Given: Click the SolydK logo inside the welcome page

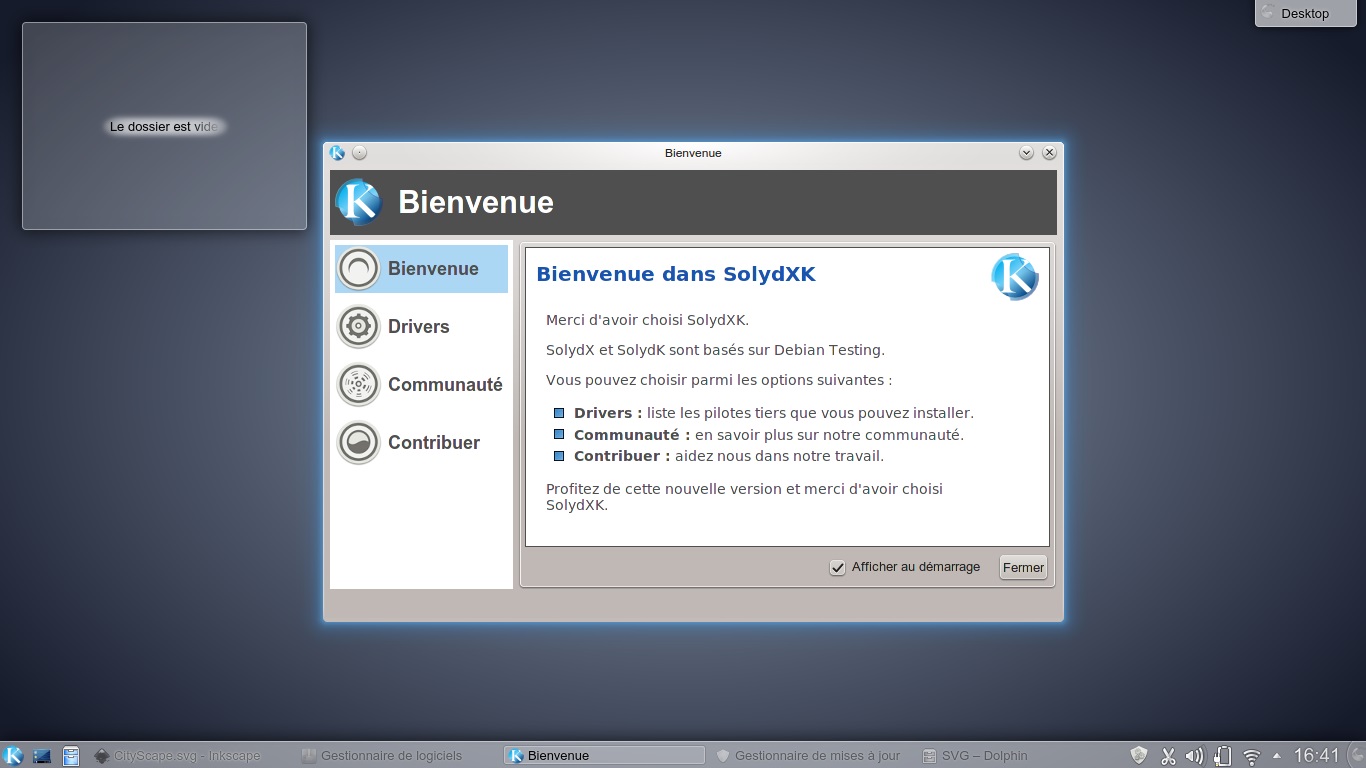Looking at the screenshot, I should 1015,277.
